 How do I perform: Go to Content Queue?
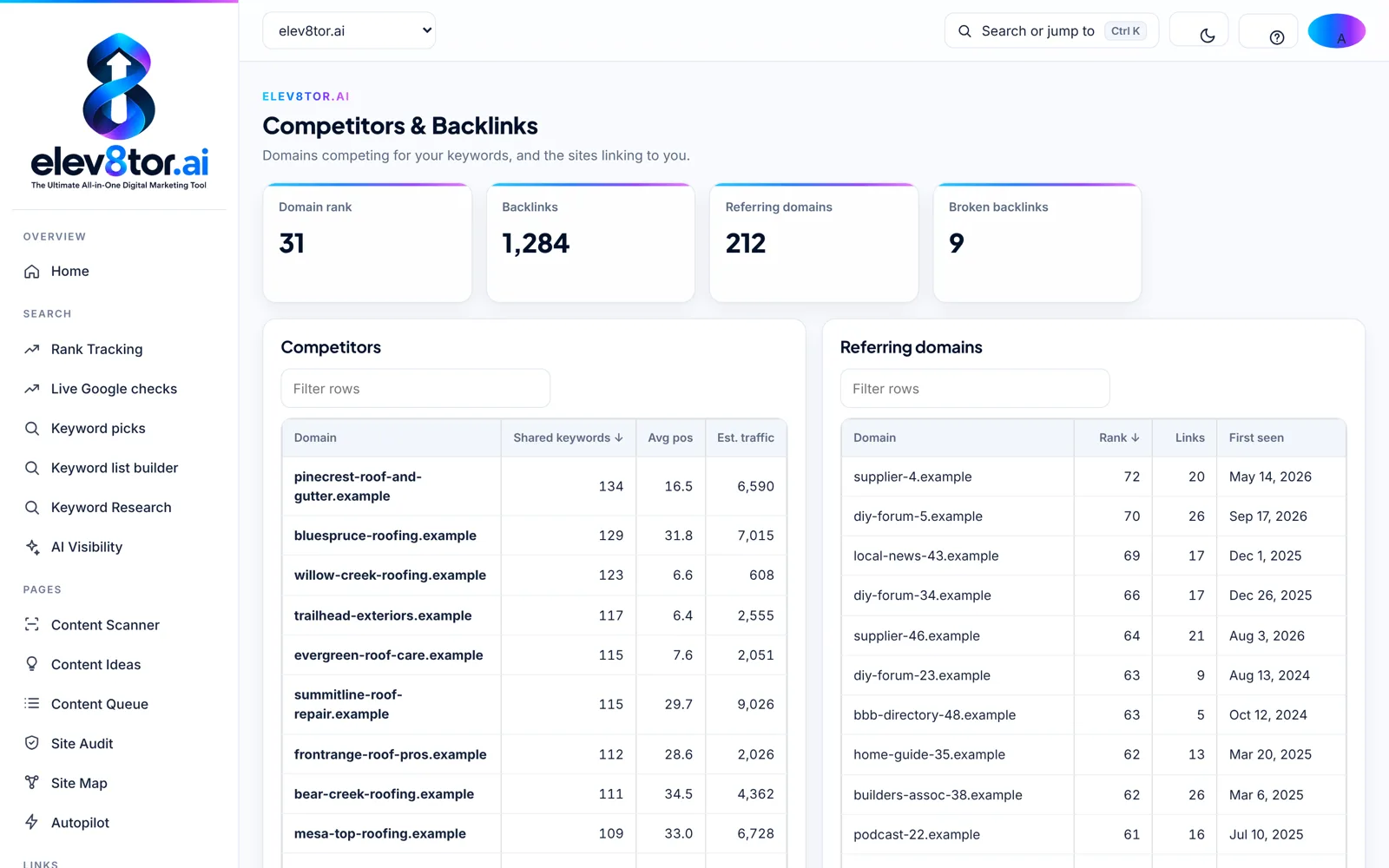[x=119, y=704]
